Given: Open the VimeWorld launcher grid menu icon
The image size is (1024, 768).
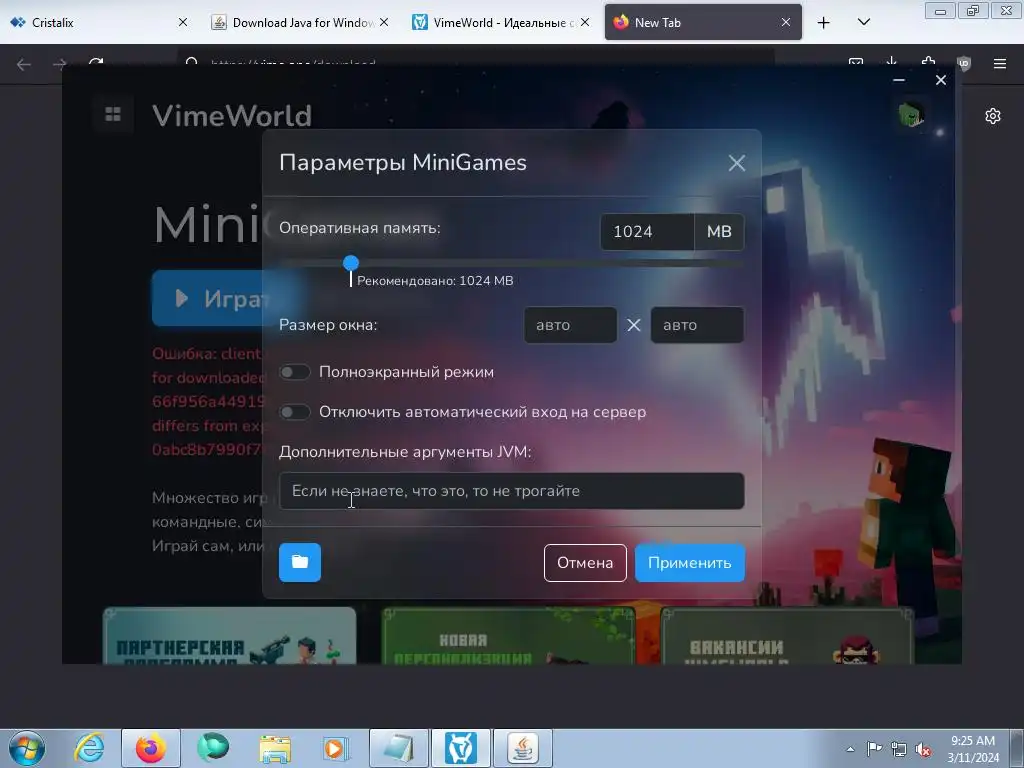Looking at the screenshot, I should [113, 114].
